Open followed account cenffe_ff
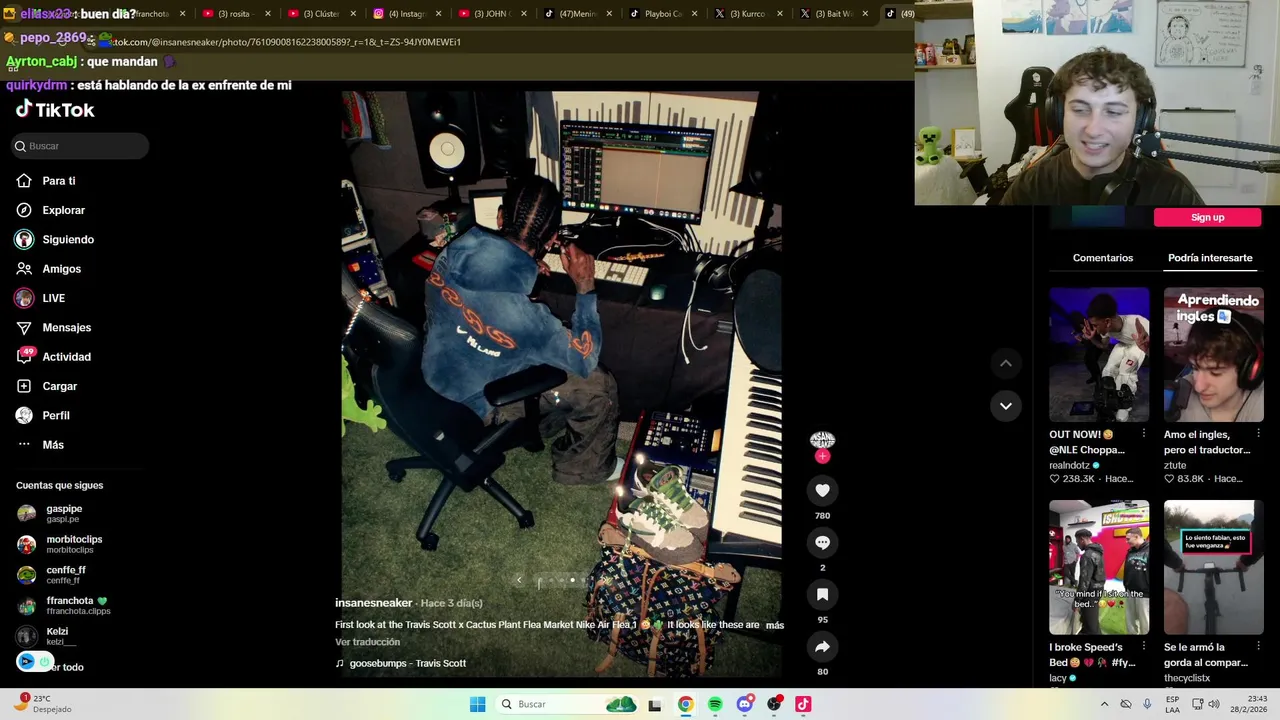Screen dimensions: 1280x720 pyautogui.click(x=64, y=575)
